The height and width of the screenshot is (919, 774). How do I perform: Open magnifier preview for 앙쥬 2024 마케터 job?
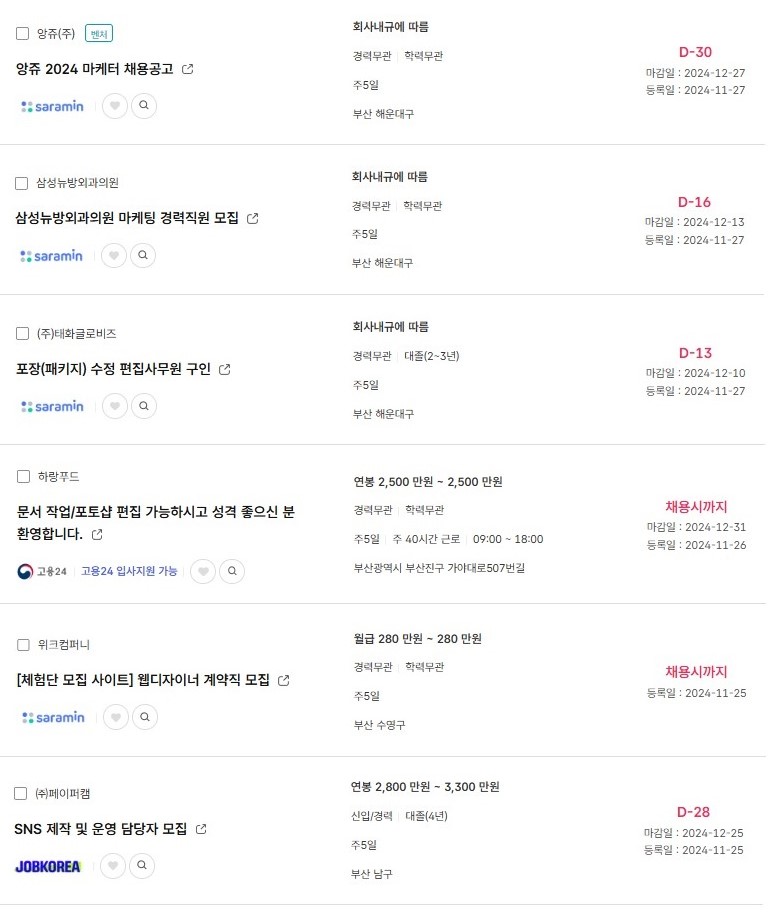(144, 105)
